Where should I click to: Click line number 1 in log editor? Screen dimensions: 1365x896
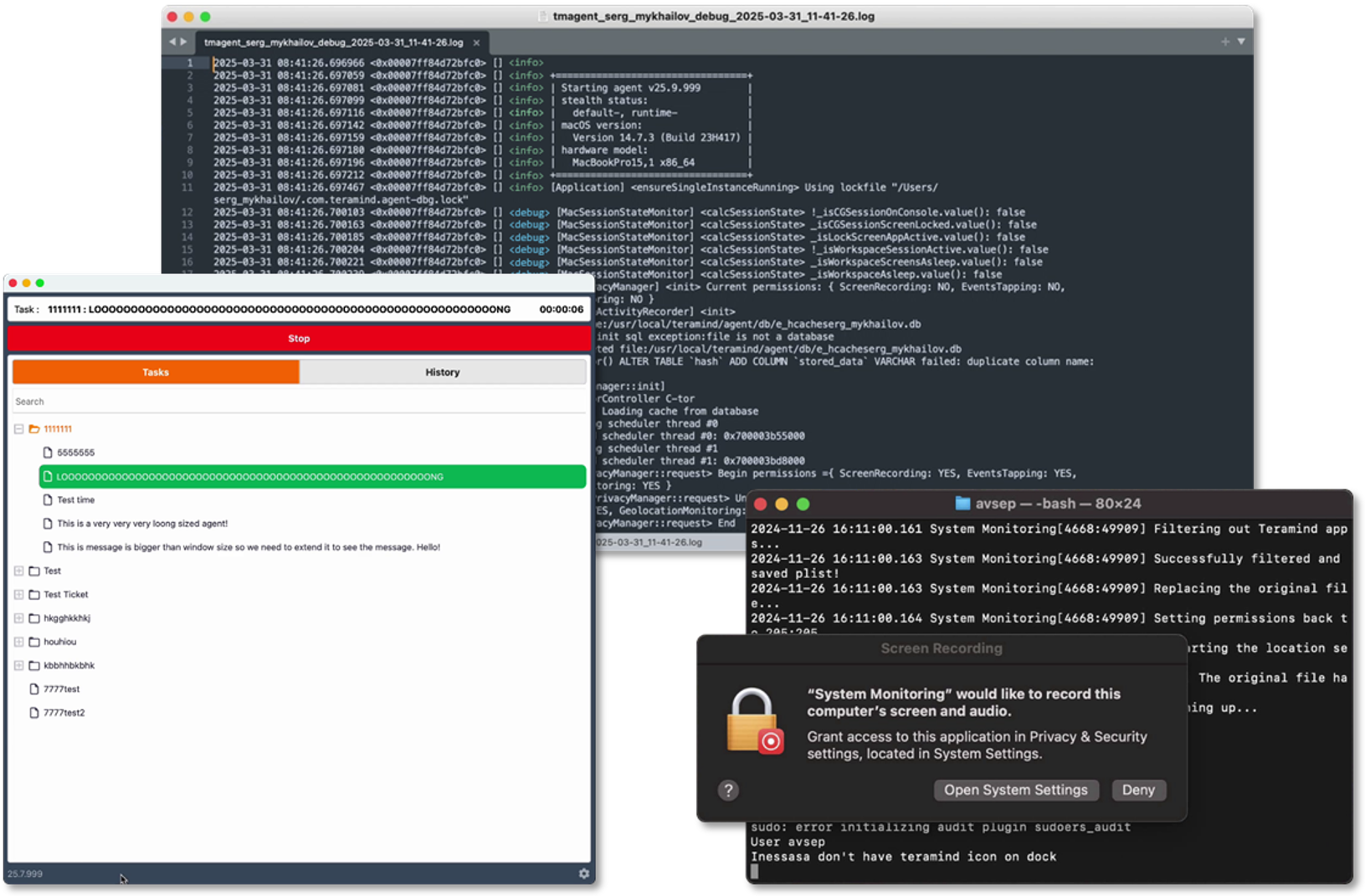click(190, 63)
